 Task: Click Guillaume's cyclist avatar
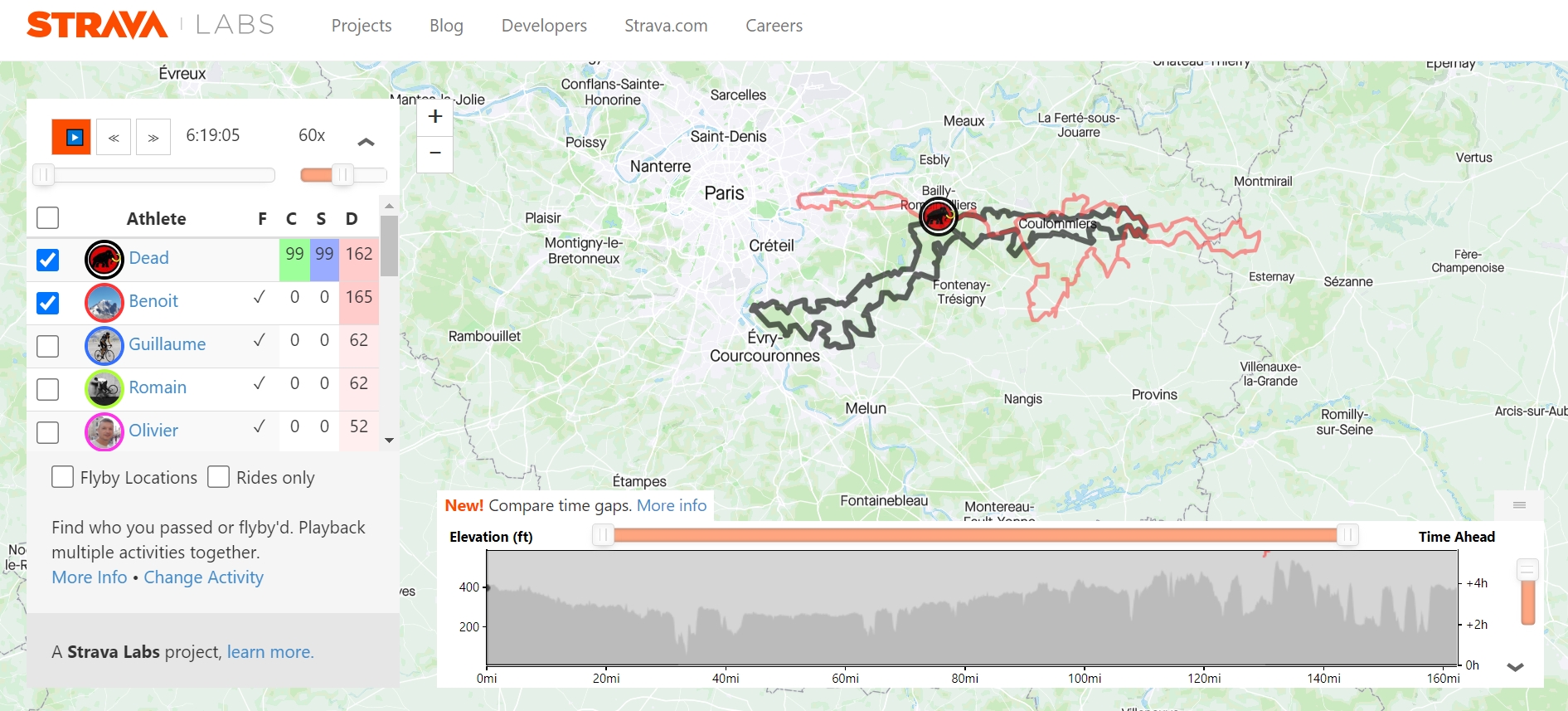point(104,346)
